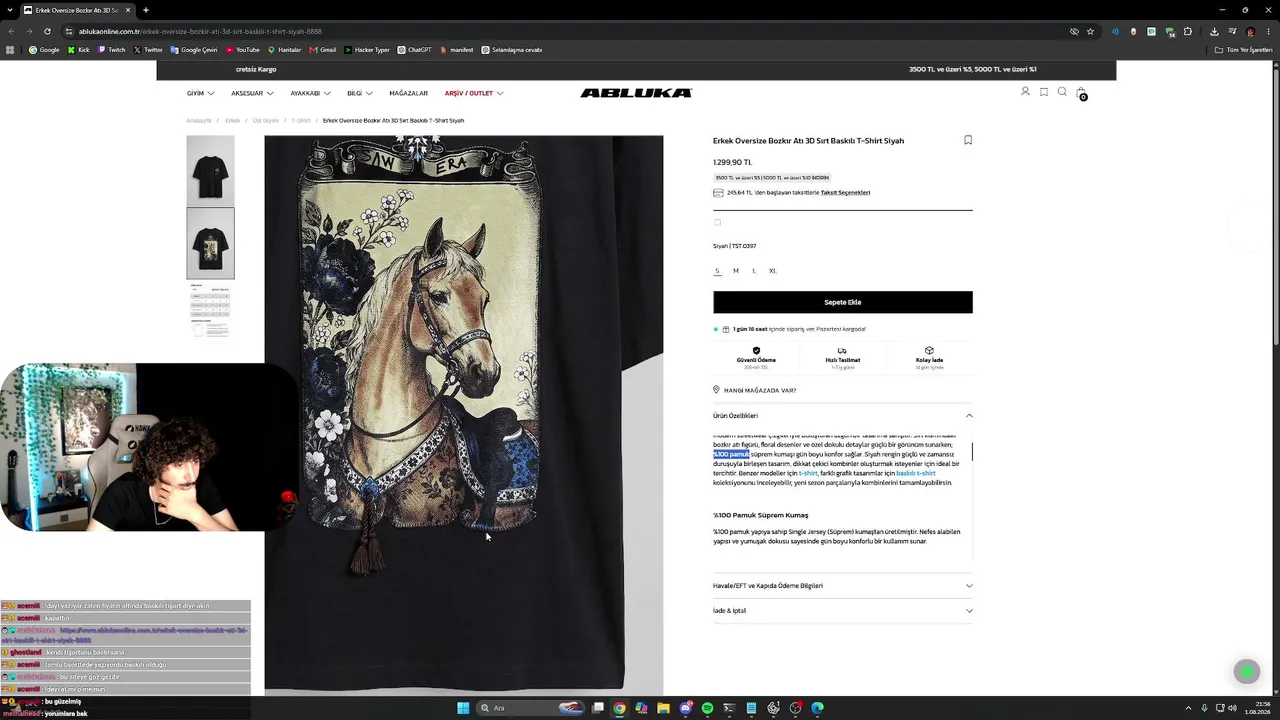Open the Taksit Seçenekleri link
The image size is (1280, 720).
845,192
